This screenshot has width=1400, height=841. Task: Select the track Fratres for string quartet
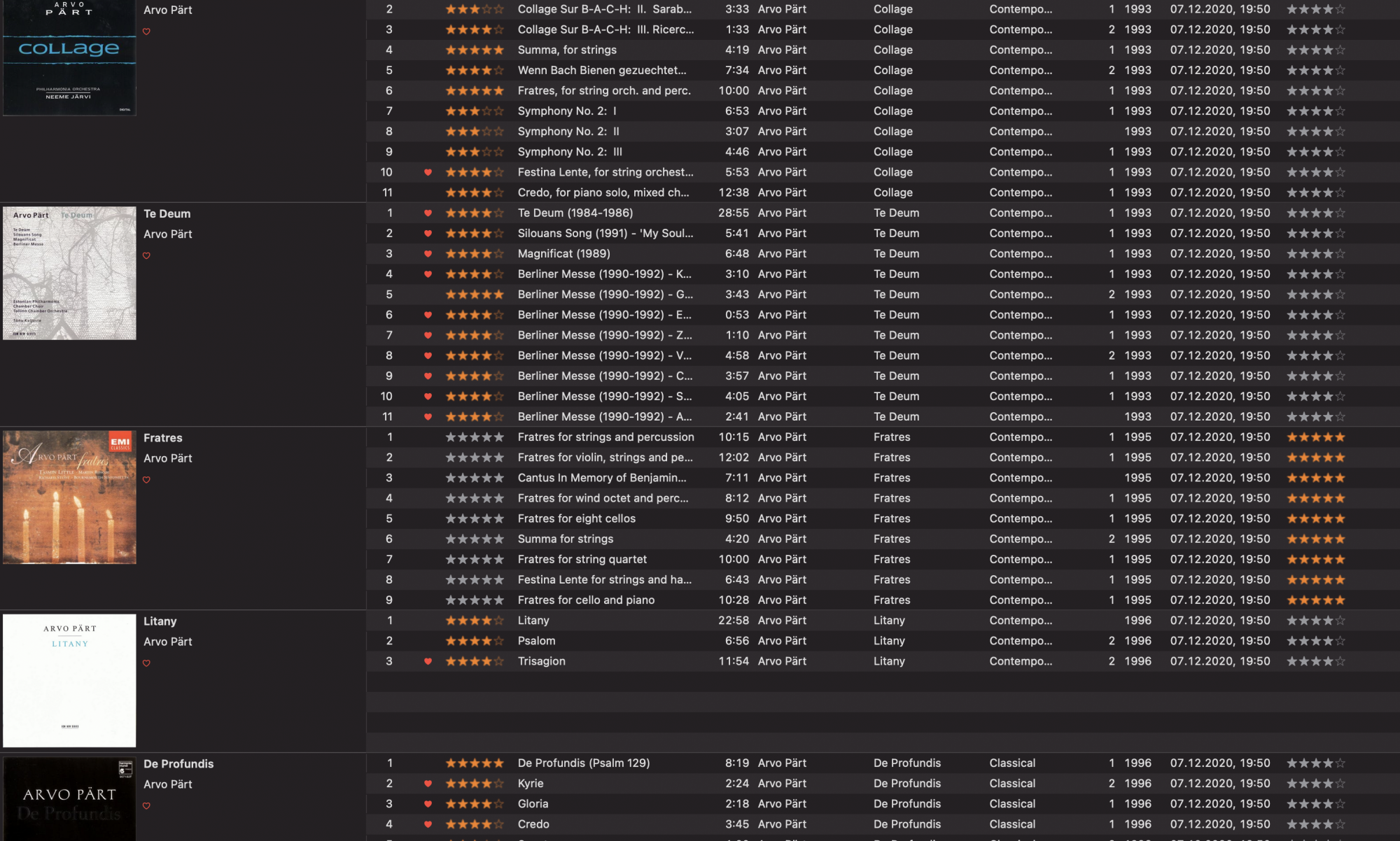click(x=582, y=559)
